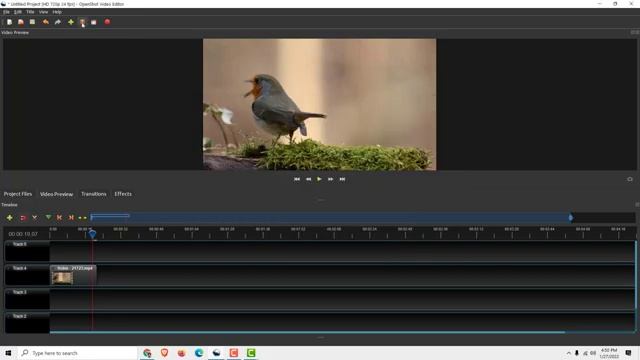Viewport: 640px width, 360px height.
Task: Click the rewind playback button
Action: (x=309, y=179)
